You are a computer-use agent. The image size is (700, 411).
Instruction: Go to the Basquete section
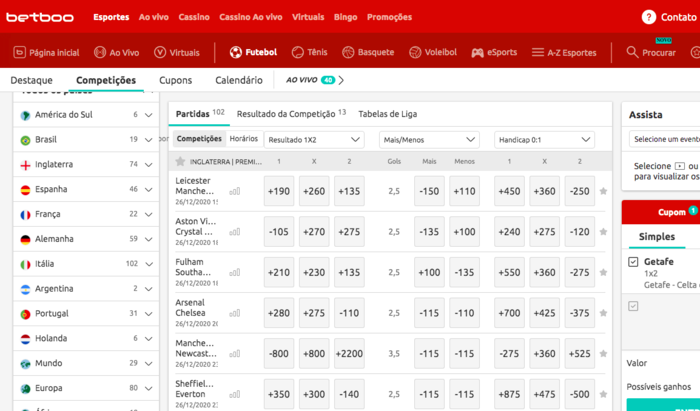348,52
